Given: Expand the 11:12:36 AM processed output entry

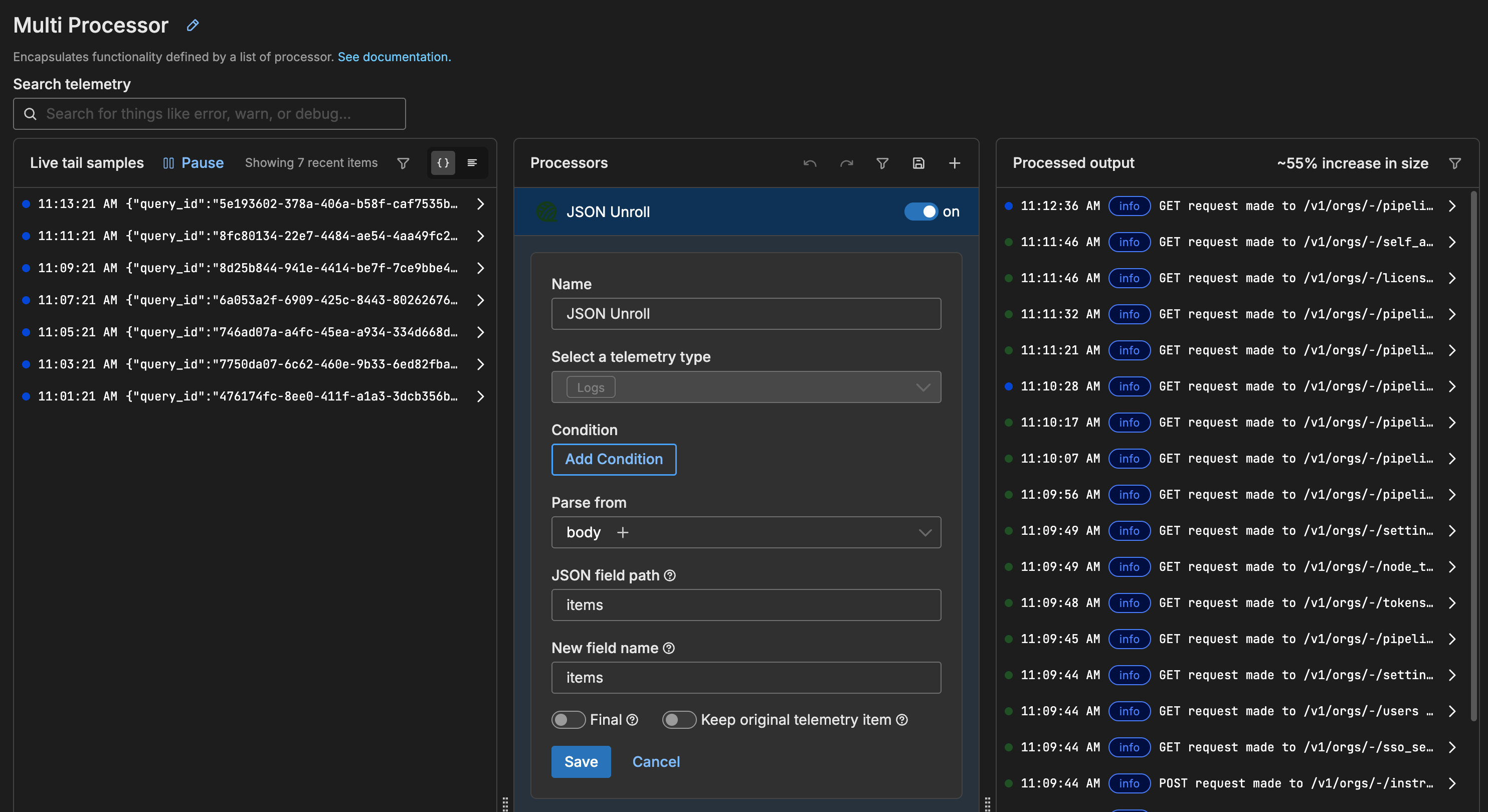Looking at the screenshot, I should [1452, 206].
